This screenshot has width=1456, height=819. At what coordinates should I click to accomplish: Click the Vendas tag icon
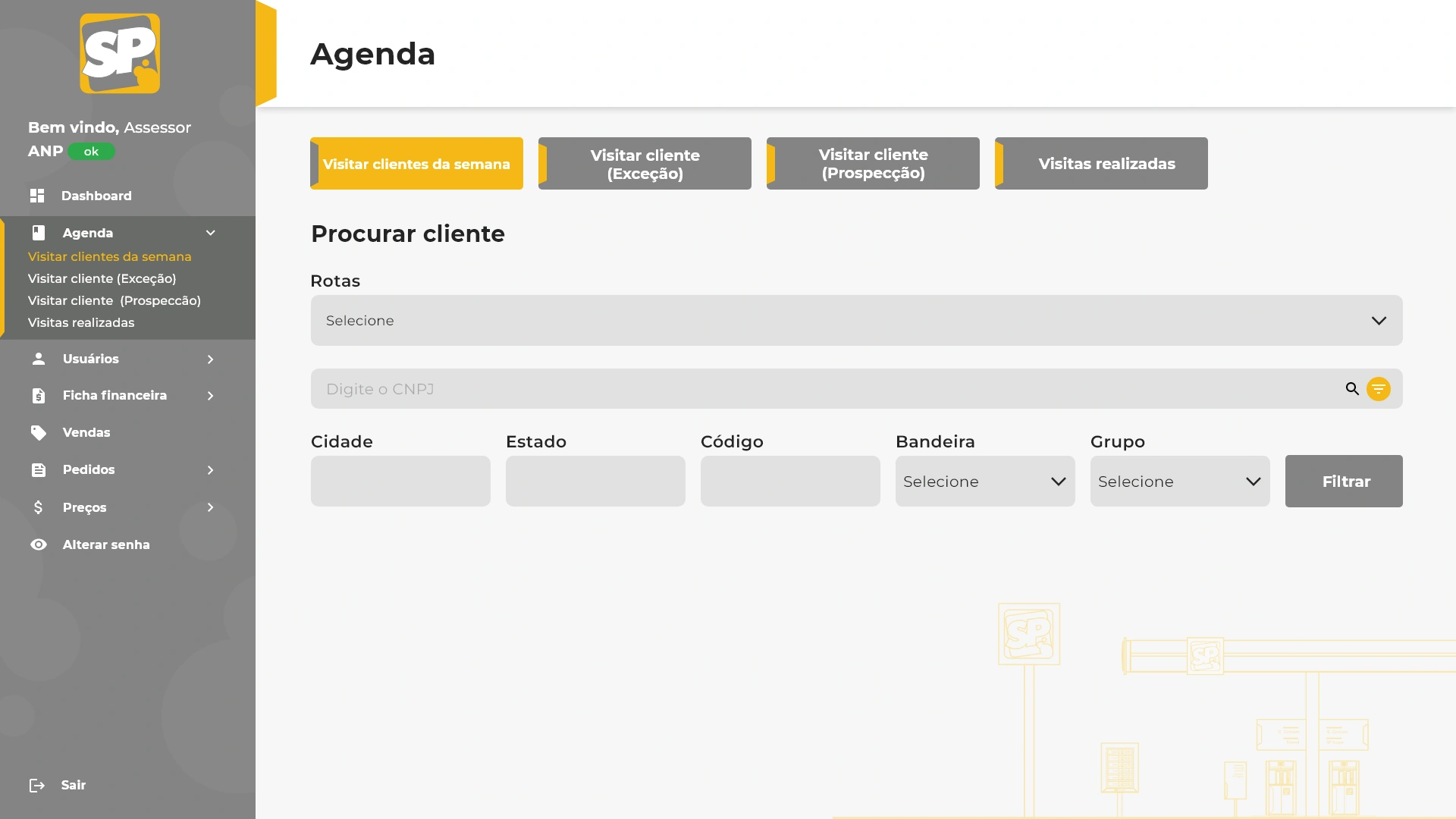[x=39, y=432]
